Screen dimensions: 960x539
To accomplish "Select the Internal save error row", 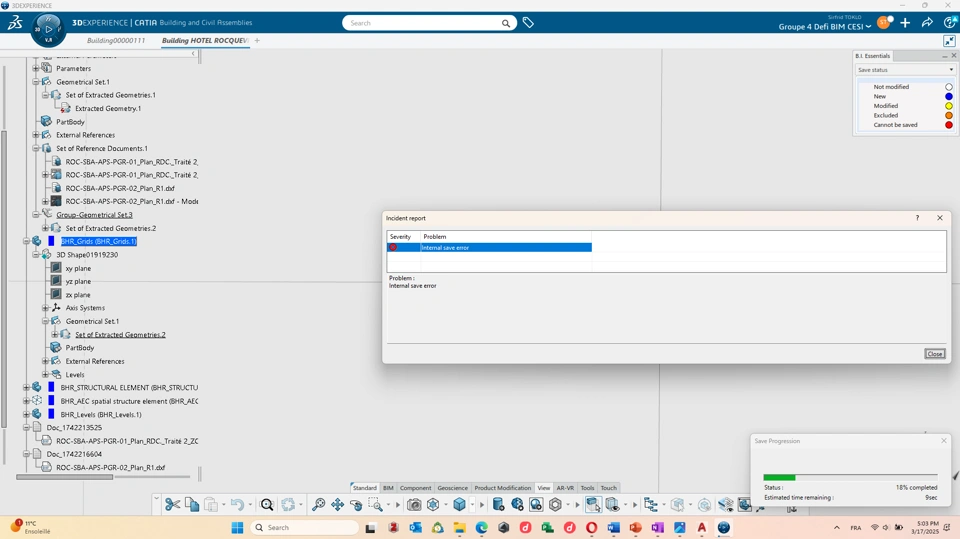I will click(x=489, y=247).
